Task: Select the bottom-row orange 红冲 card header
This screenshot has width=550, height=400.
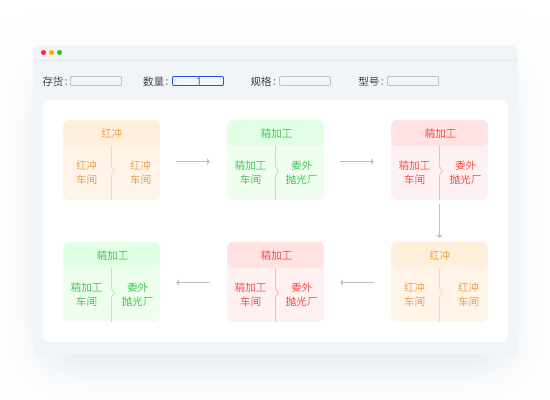Action: 440,255
